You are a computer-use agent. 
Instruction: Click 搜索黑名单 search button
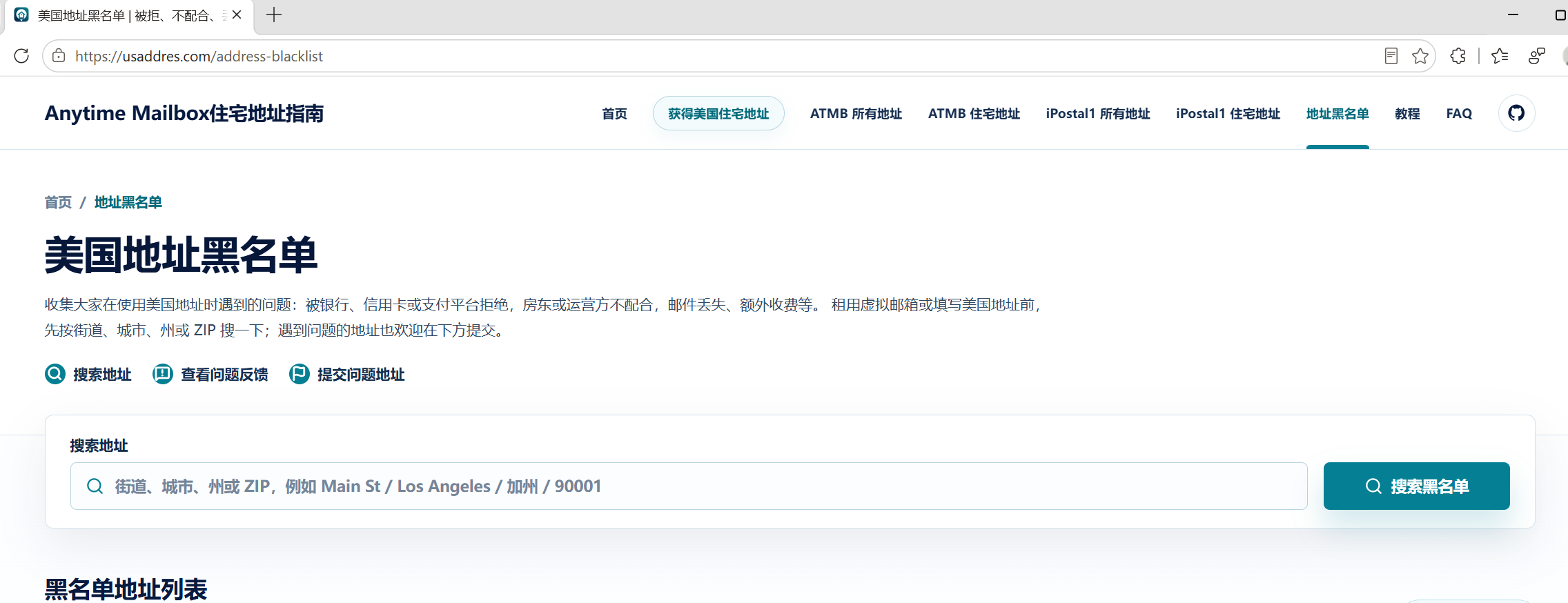1416,486
